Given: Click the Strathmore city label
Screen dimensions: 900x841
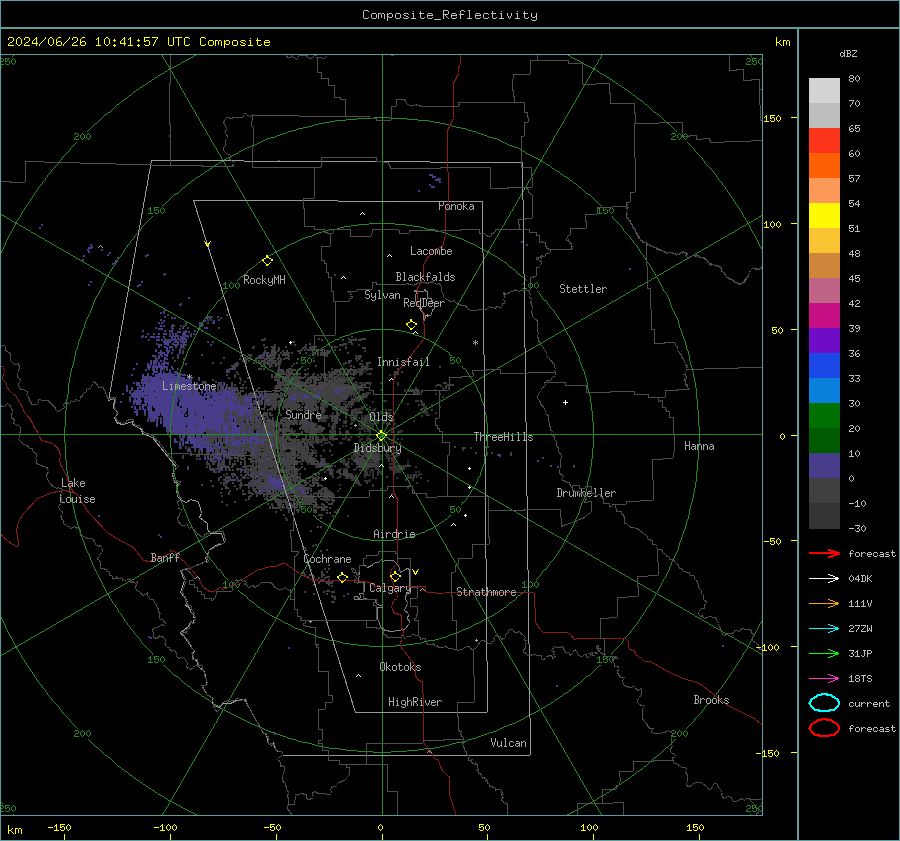Looking at the screenshot, I should coord(486,592).
